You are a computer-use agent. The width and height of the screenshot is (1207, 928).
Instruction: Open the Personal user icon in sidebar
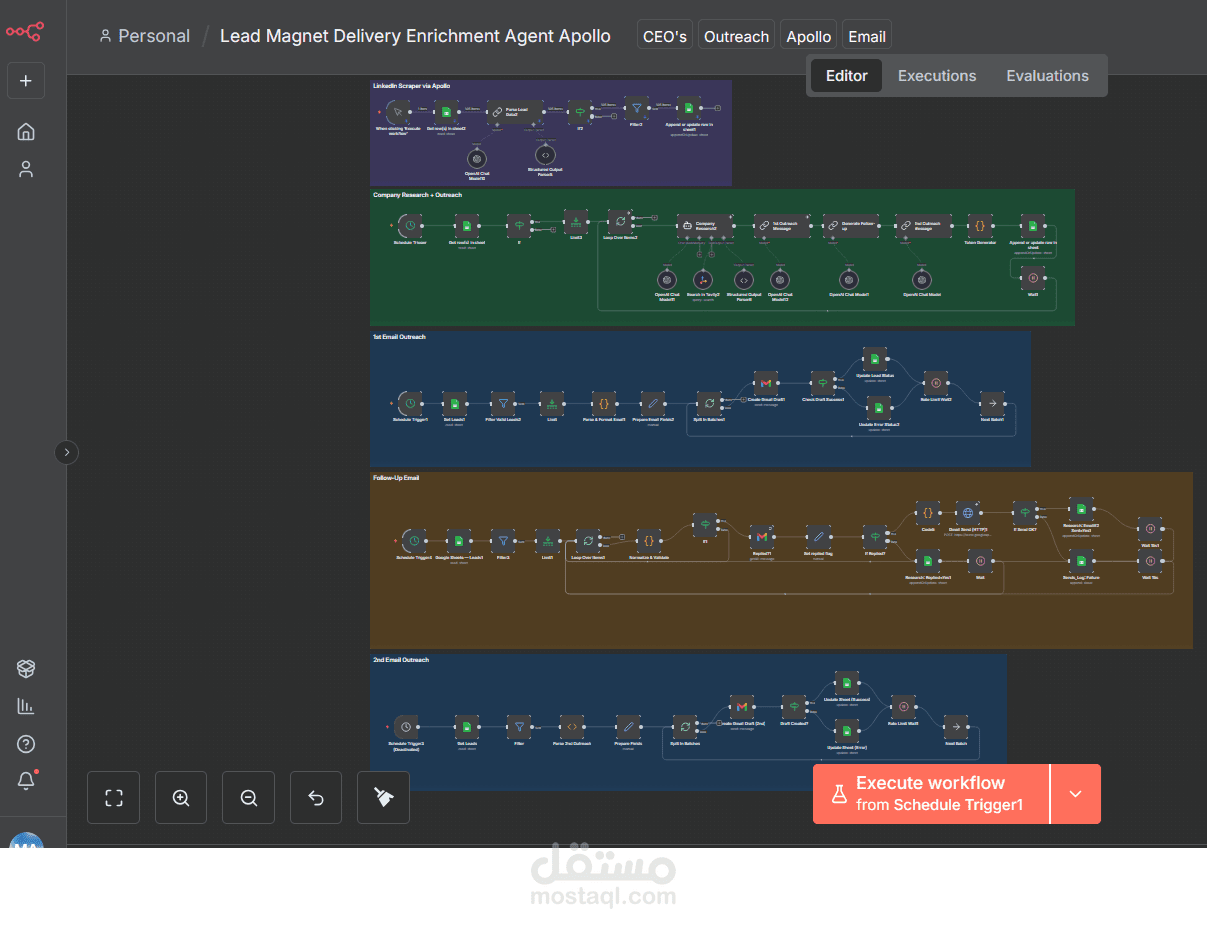coord(26,169)
